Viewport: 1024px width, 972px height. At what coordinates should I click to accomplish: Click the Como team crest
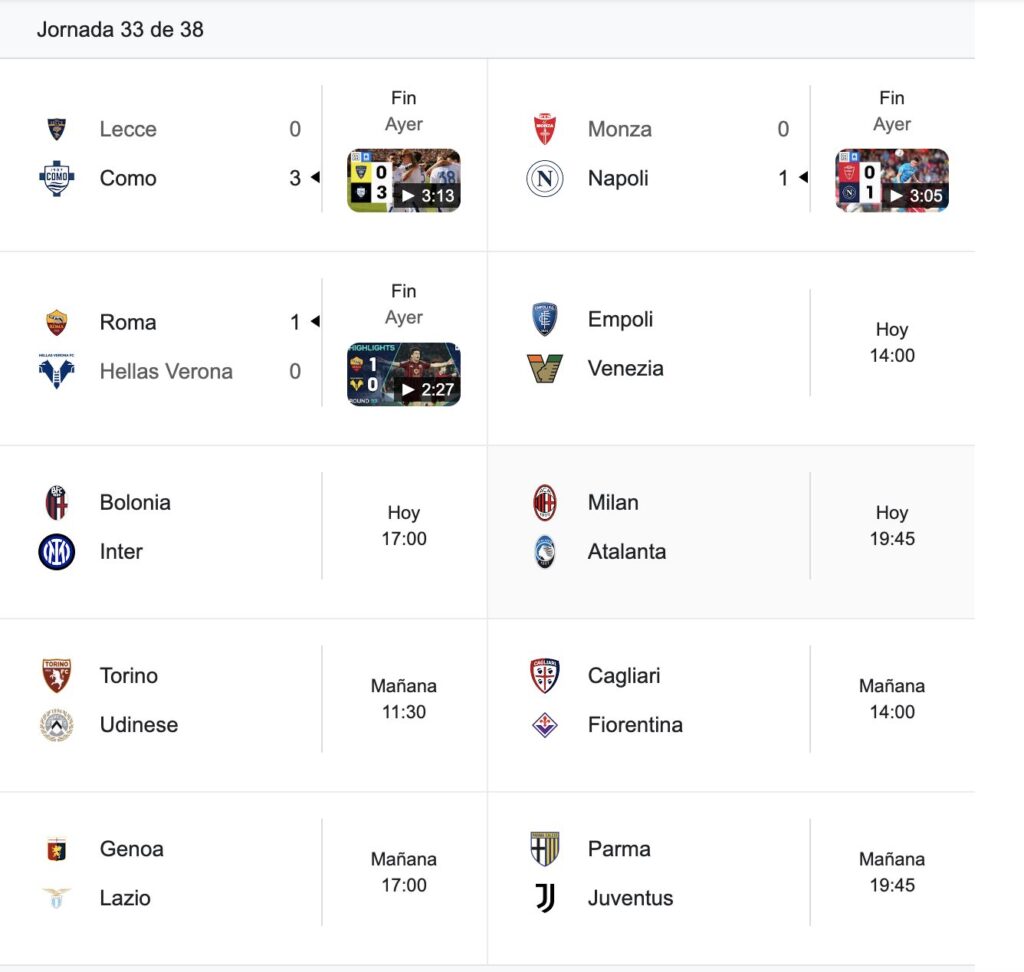click(x=57, y=178)
